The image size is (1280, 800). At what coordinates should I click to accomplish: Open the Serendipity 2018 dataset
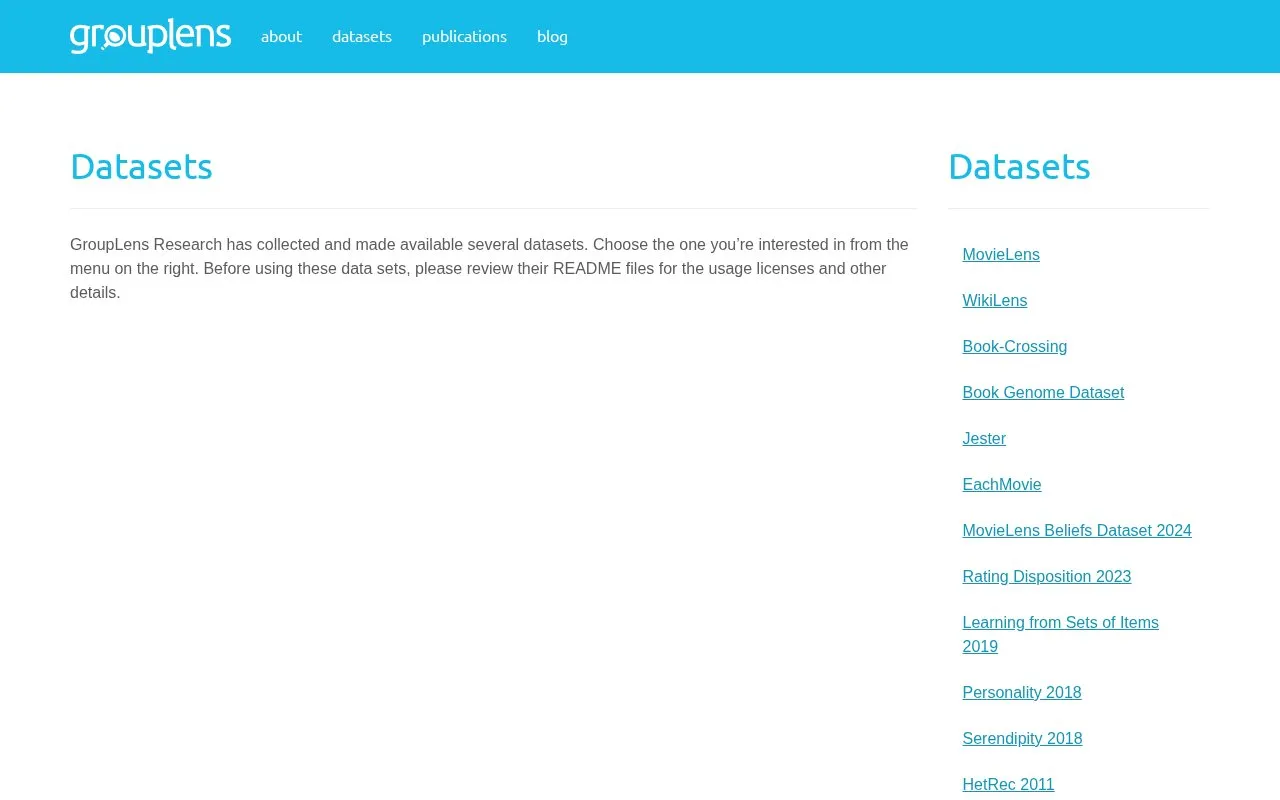[x=1022, y=739]
